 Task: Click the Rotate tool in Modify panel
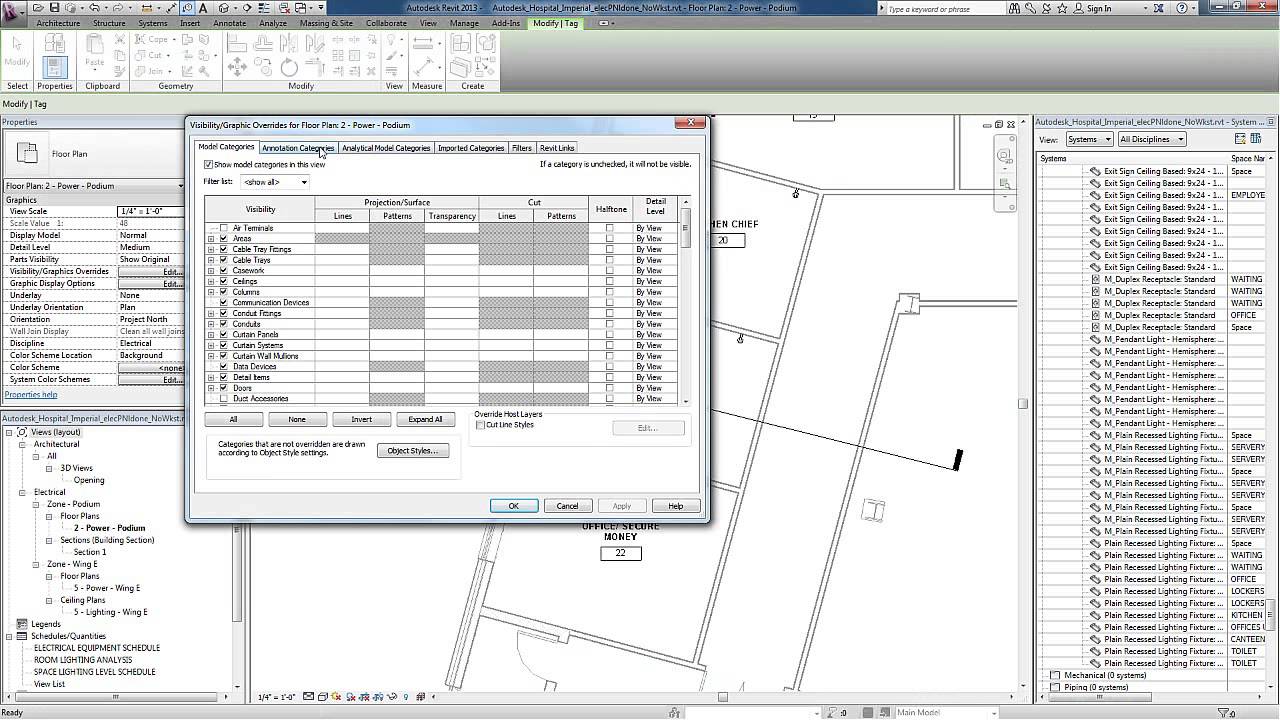click(x=289, y=67)
